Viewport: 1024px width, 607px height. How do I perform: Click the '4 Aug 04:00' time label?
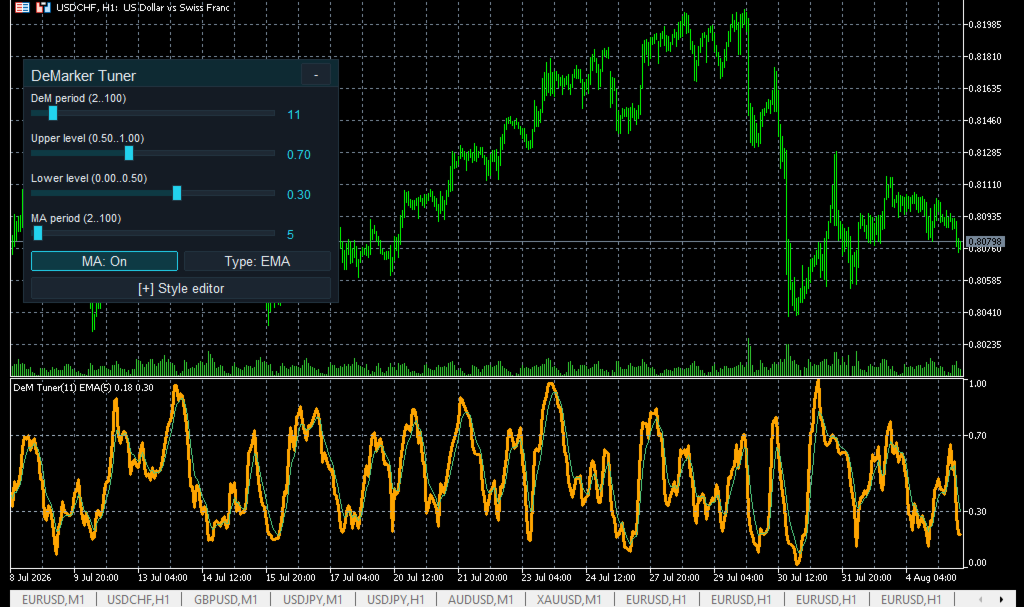coord(931,578)
